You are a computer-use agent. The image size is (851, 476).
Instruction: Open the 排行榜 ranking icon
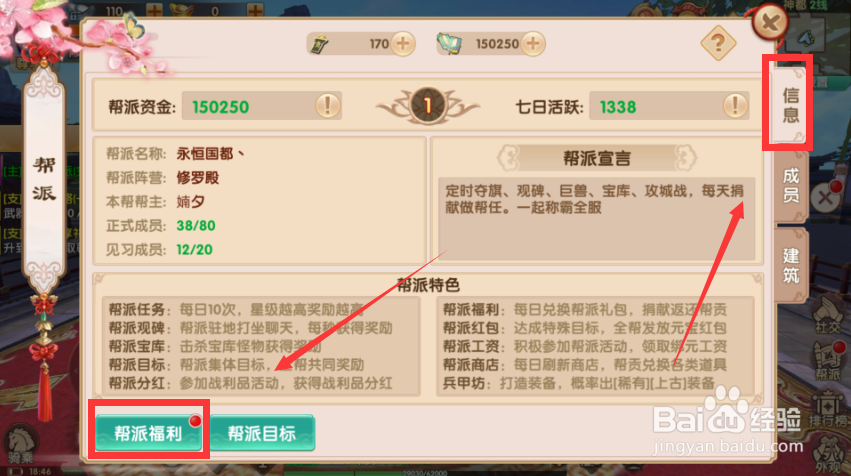point(829,411)
